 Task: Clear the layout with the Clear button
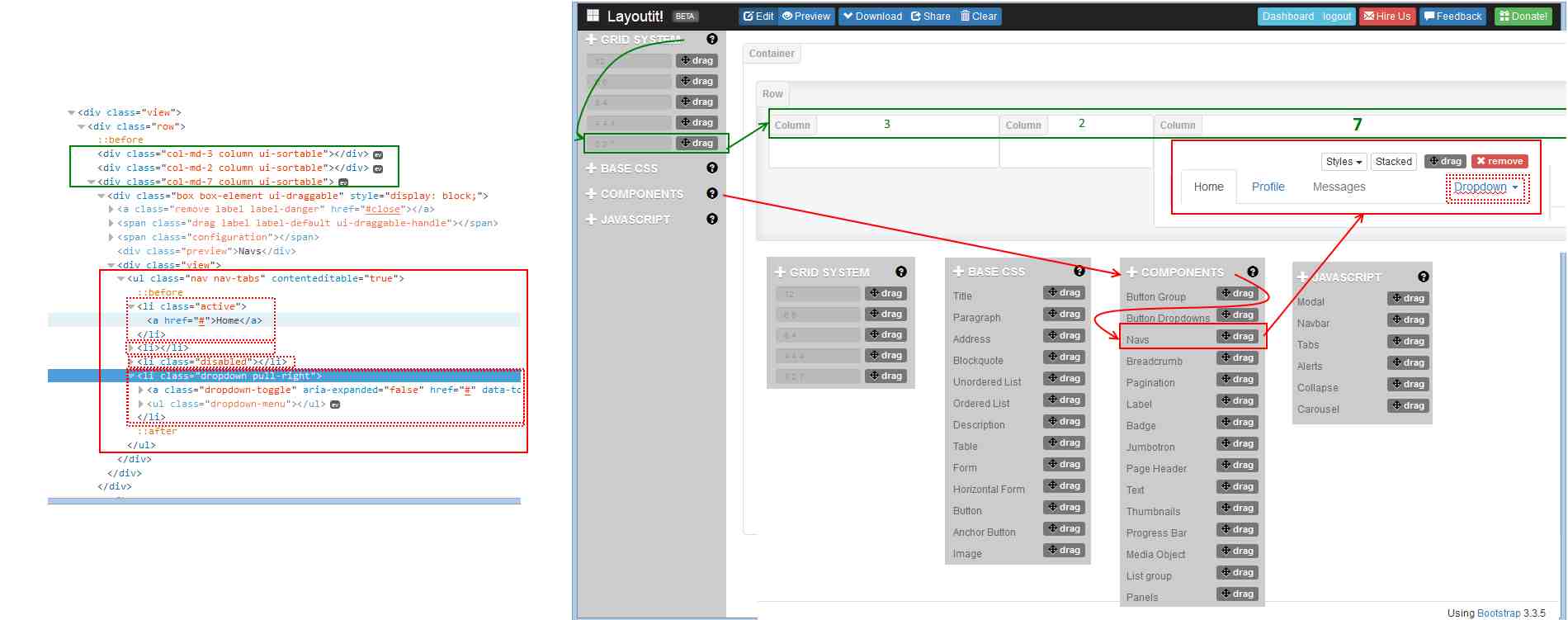979,17
